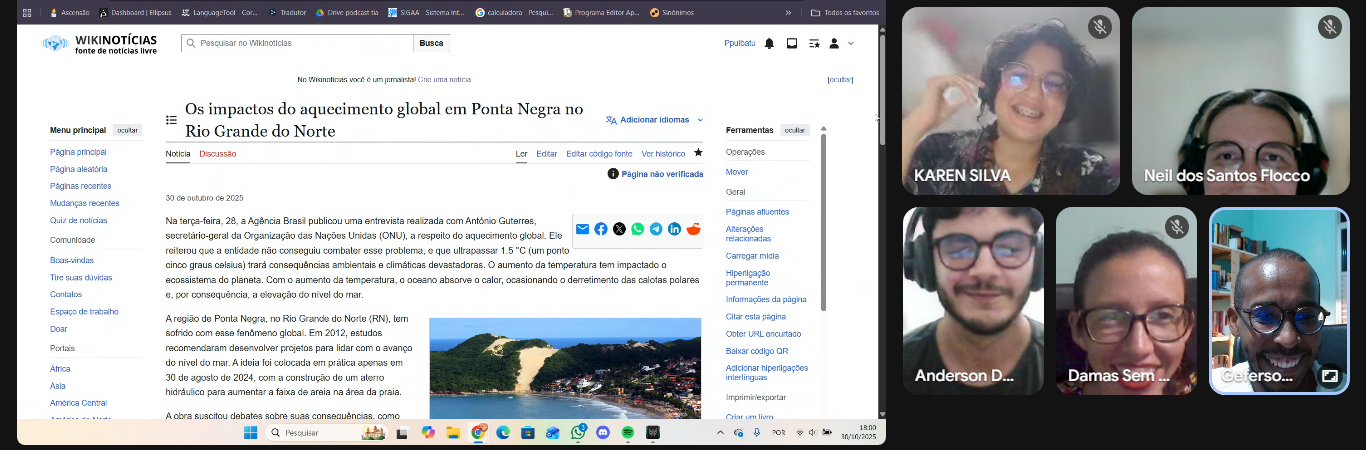
Task: Click the Pesquisar no Wikinotícias search field
Action: click(300, 43)
